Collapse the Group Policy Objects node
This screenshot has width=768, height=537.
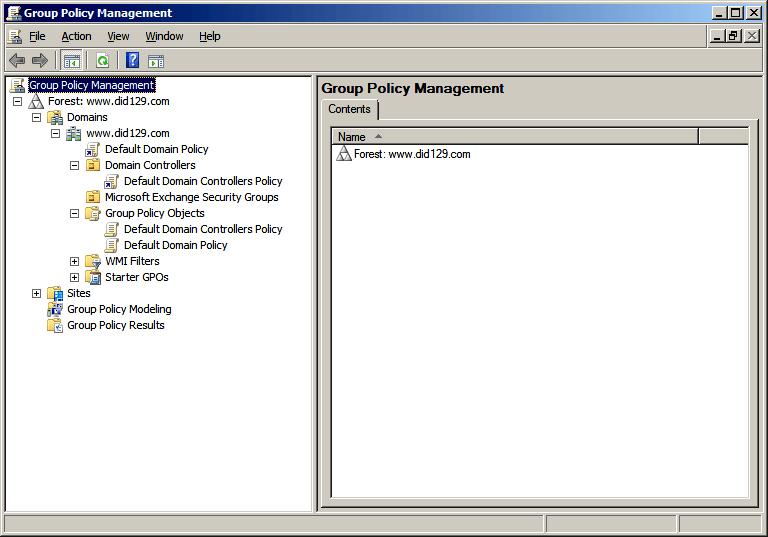point(74,214)
